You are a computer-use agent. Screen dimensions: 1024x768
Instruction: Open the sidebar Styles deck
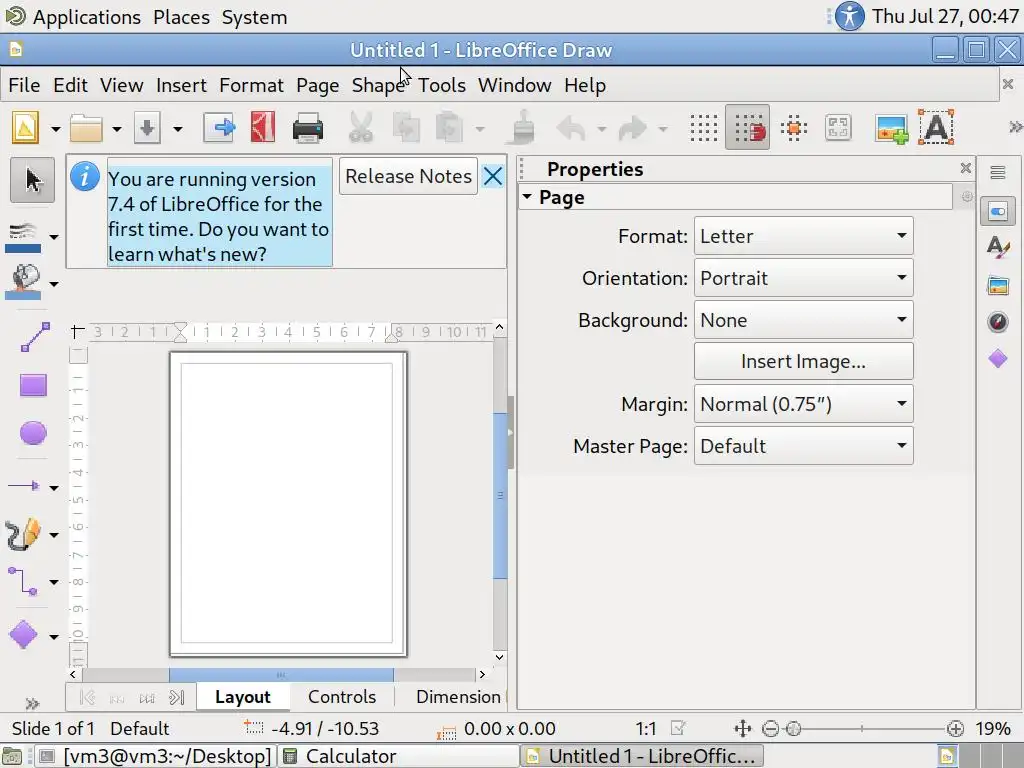tap(997, 248)
